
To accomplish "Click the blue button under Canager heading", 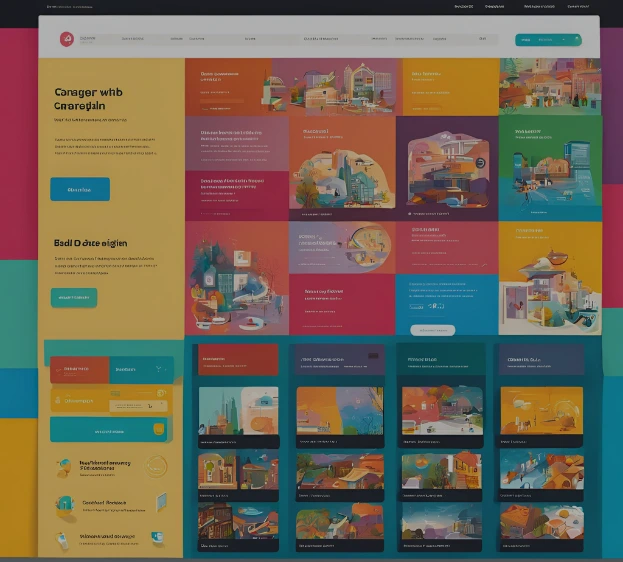I will [80, 189].
